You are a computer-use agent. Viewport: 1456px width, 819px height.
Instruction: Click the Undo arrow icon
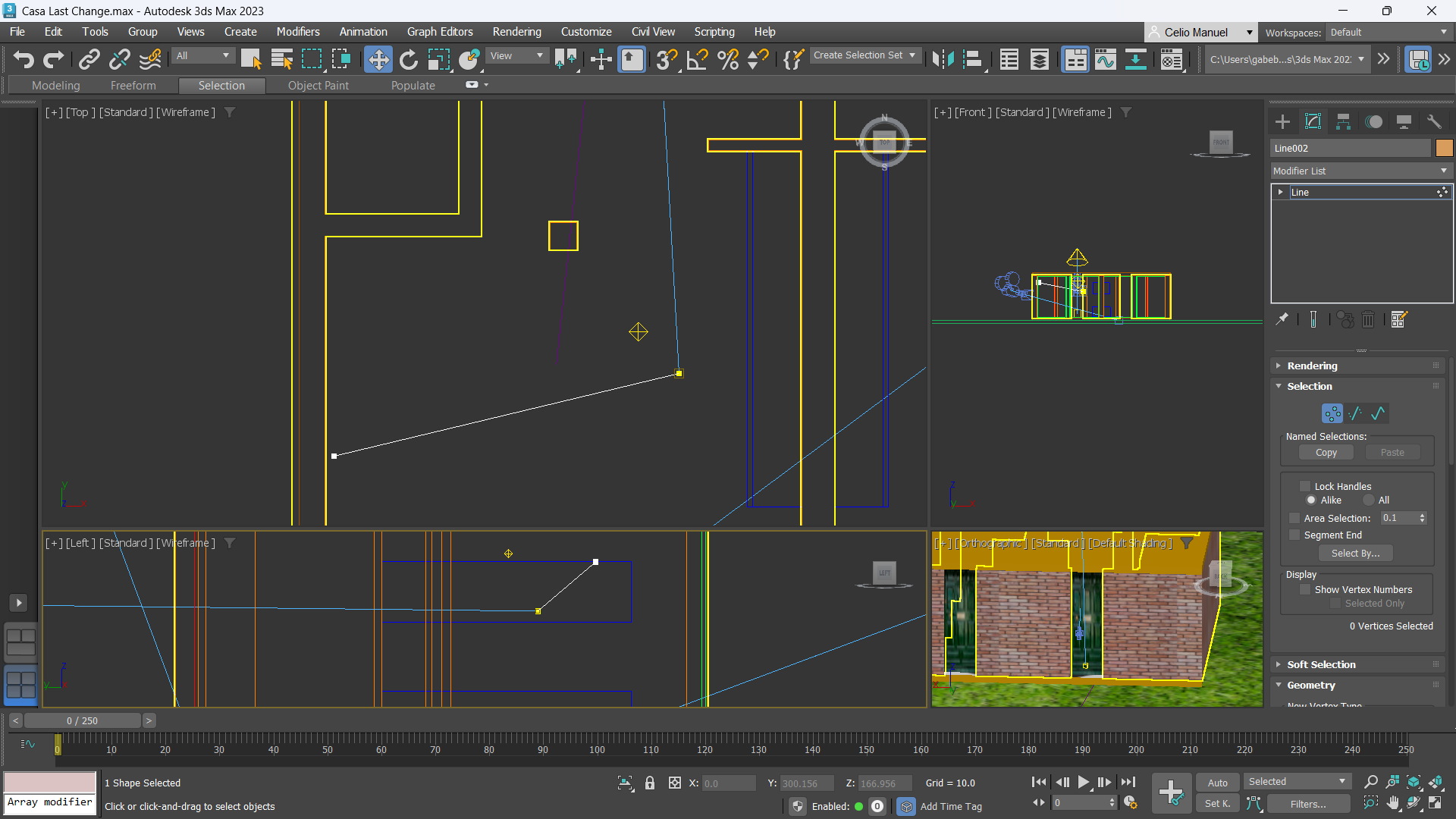[23, 59]
